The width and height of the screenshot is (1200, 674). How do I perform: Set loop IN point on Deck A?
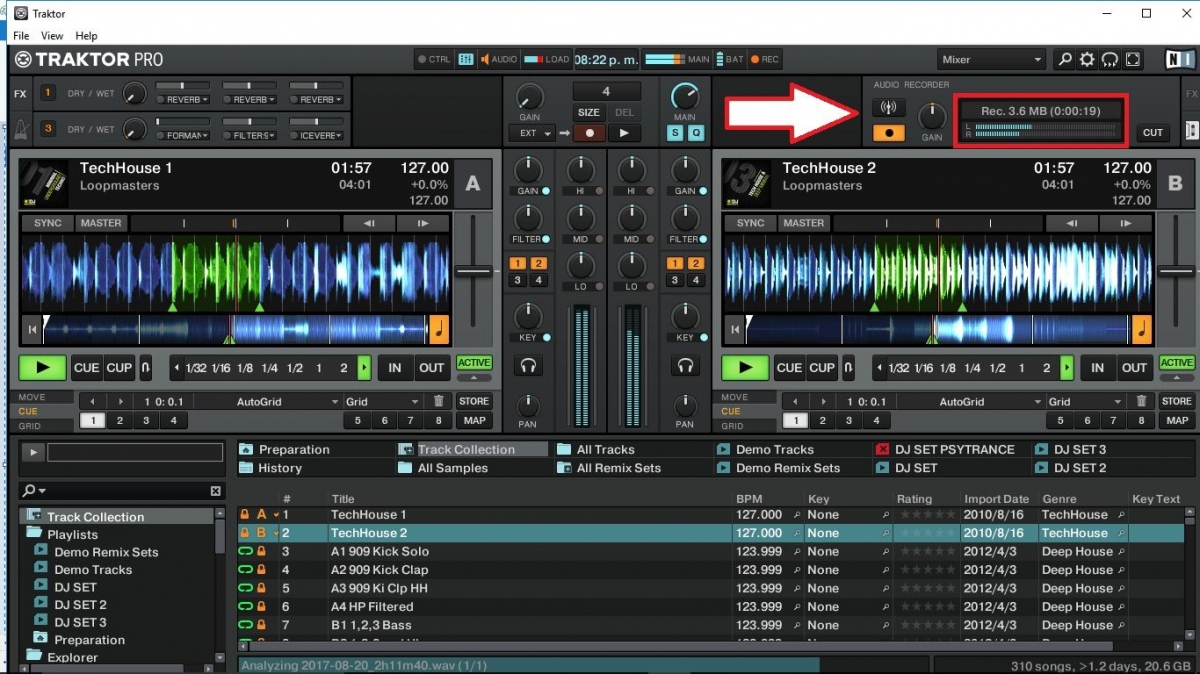click(395, 368)
